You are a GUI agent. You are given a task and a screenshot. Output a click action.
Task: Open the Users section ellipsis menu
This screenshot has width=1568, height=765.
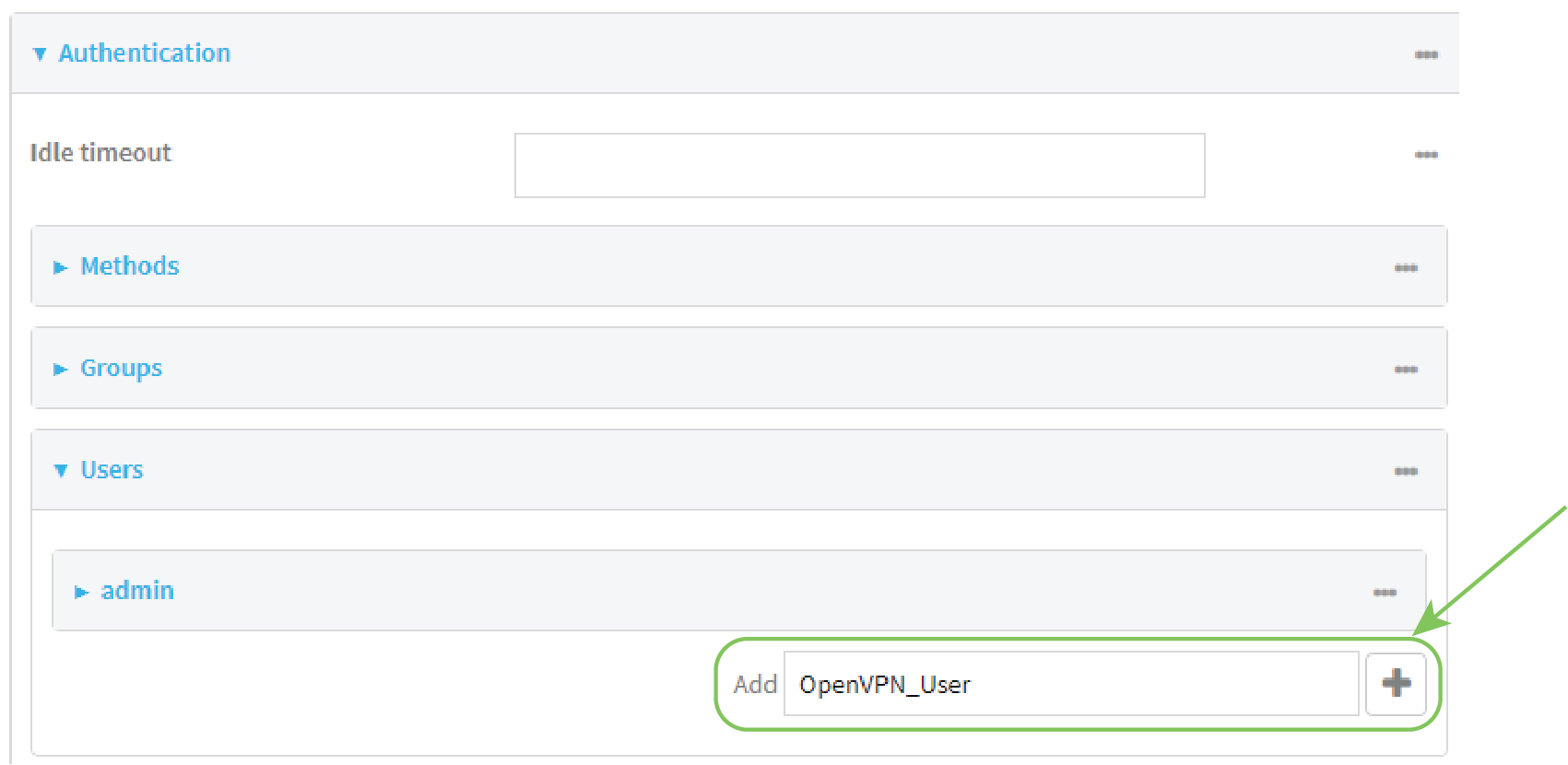coord(1406,472)
